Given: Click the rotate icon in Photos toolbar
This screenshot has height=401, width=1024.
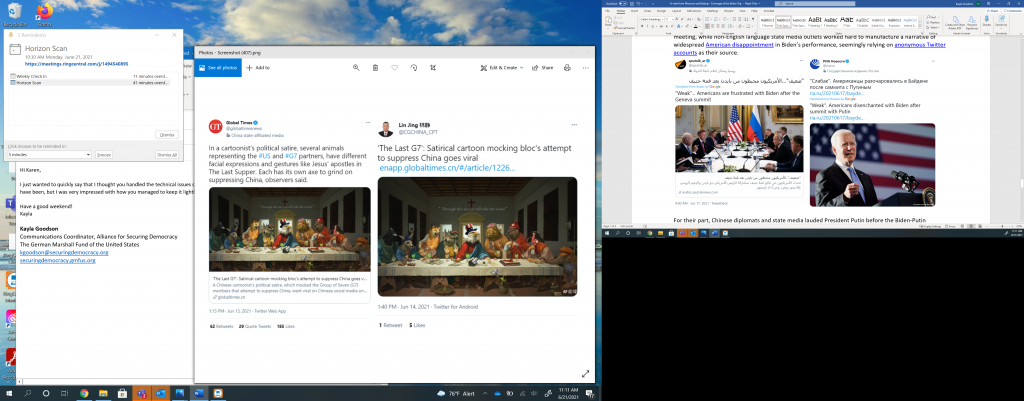Looking at the screenshot, I should (x=413, y=67).
